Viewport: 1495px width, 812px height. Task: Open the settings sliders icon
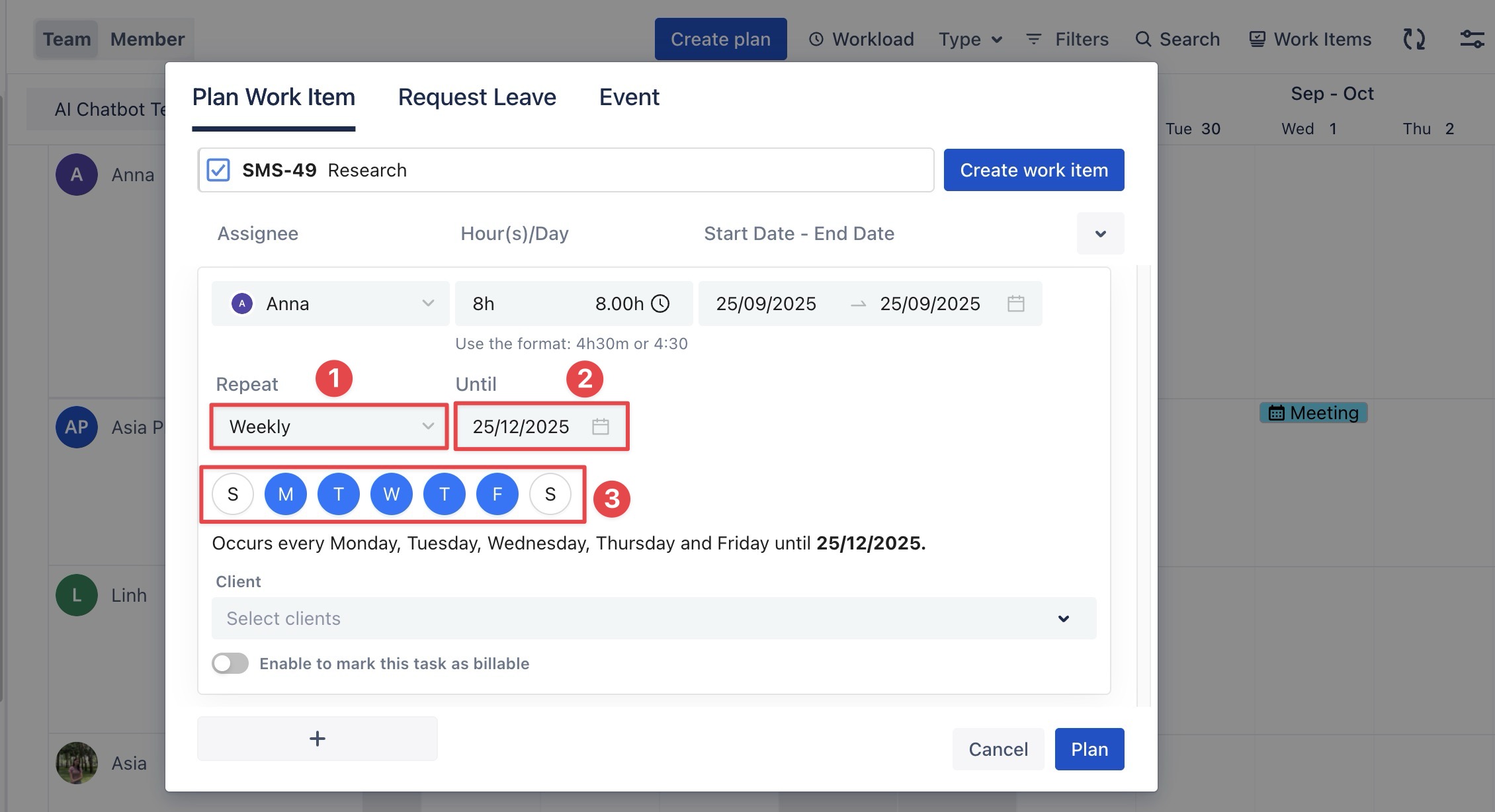[x=1472, y=39]
